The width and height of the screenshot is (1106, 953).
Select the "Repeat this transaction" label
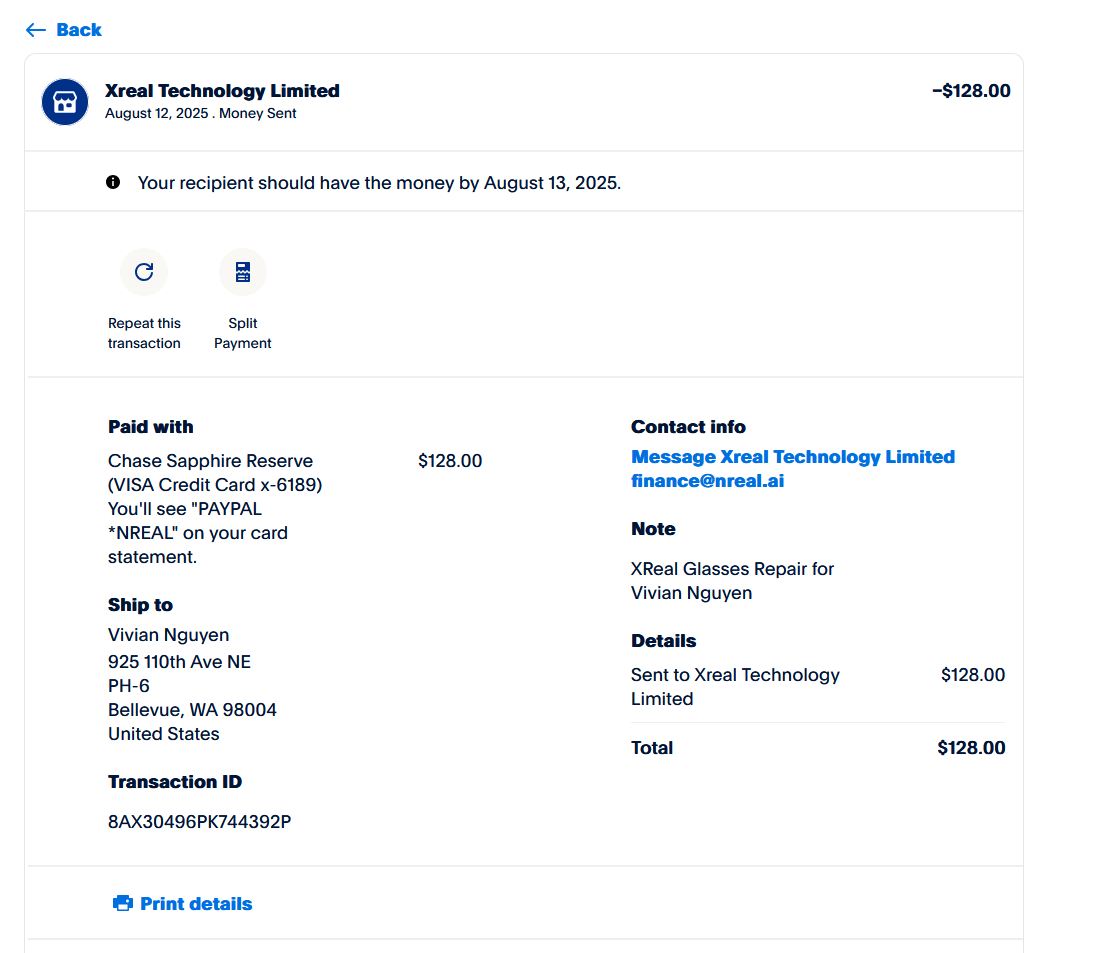tap(144, 333)
